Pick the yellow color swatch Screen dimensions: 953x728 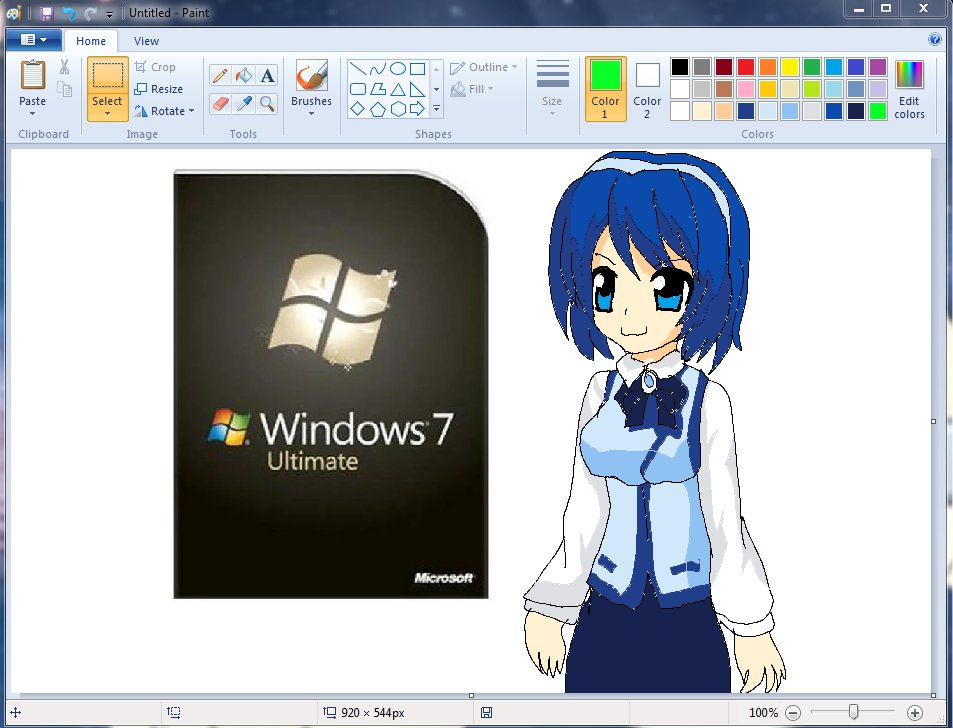[x=790, y=67]
